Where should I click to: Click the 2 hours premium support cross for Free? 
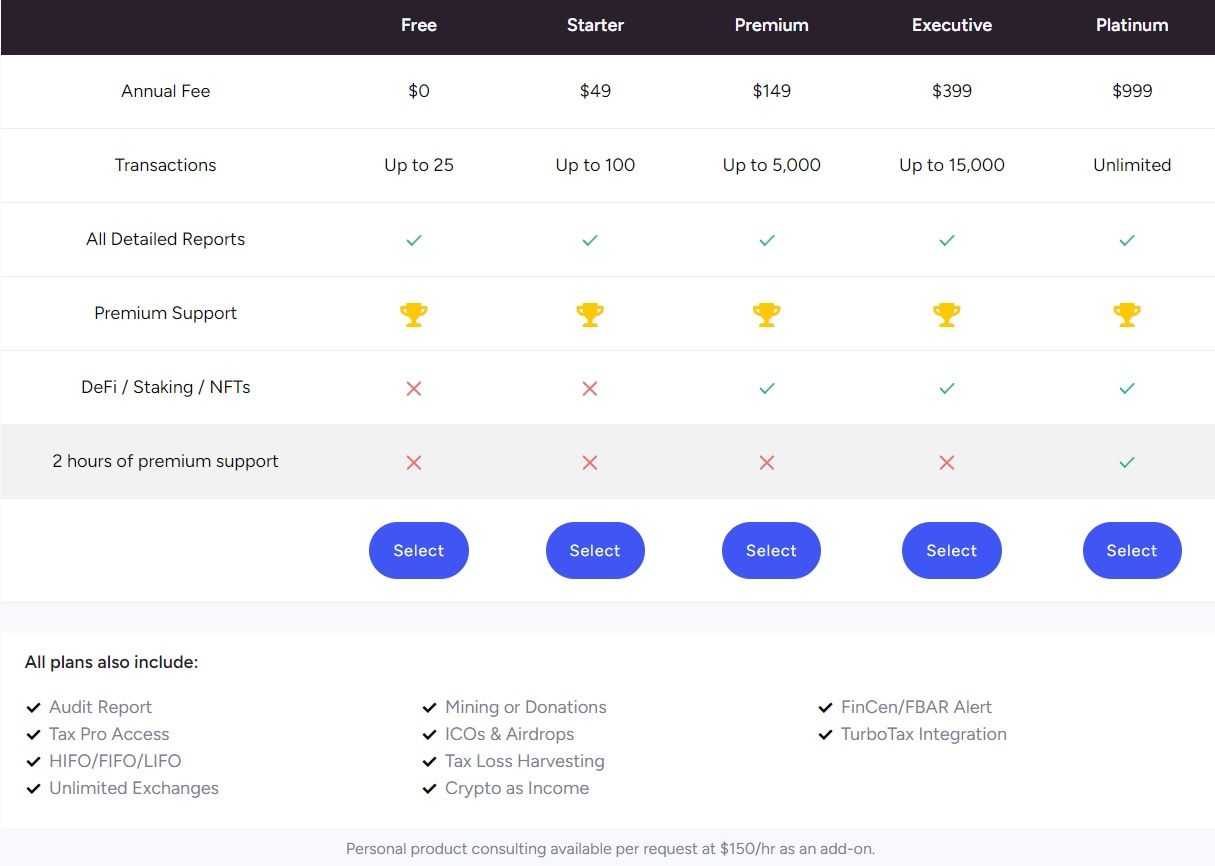[x=414, y=462]
